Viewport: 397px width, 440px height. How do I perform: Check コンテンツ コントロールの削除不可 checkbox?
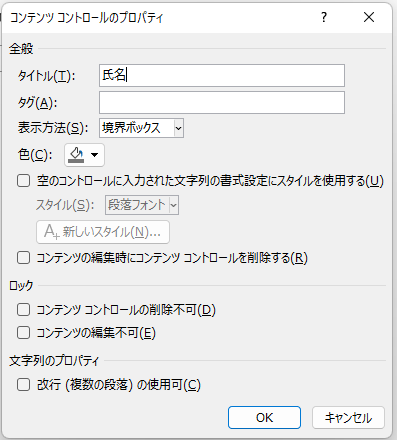click(24, 310)
